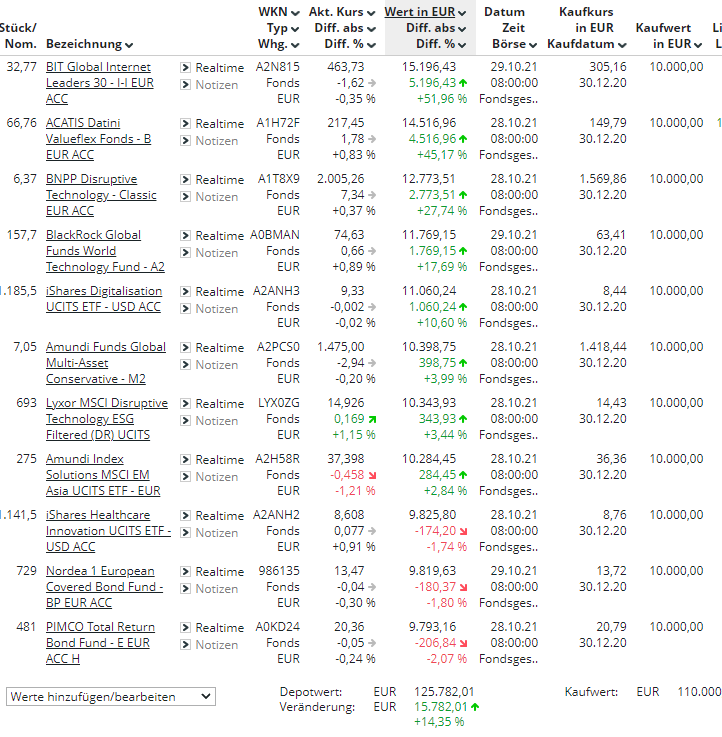Click Notizen arrow icon for Amundi Index Solutions
The height and width of the screenshot is (737, 722).
186,476
